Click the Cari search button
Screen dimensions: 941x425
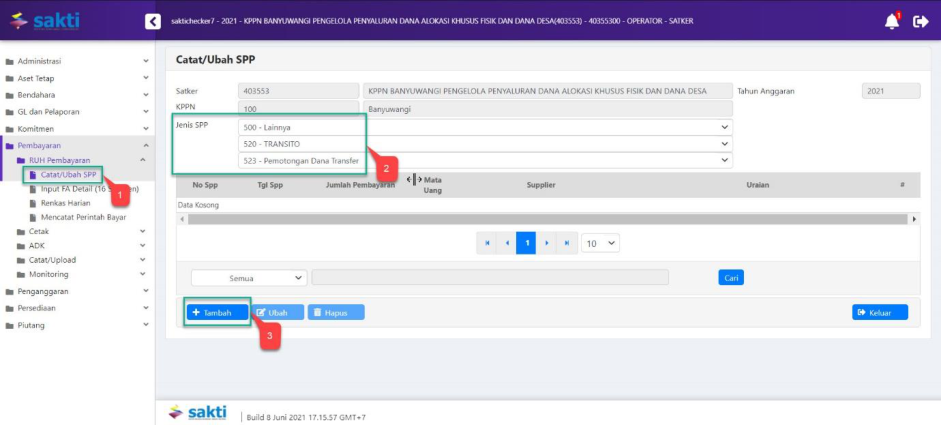(731, 278)
